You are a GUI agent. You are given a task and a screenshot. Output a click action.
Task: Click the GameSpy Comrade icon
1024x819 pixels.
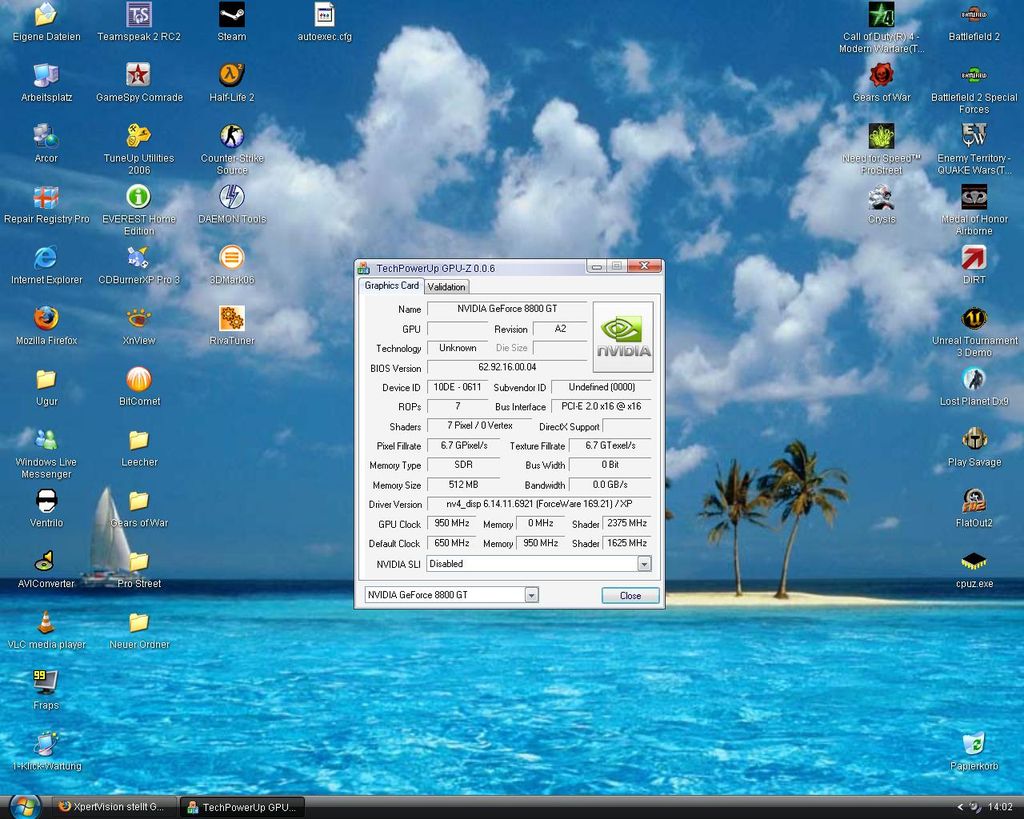coord(138,75)
